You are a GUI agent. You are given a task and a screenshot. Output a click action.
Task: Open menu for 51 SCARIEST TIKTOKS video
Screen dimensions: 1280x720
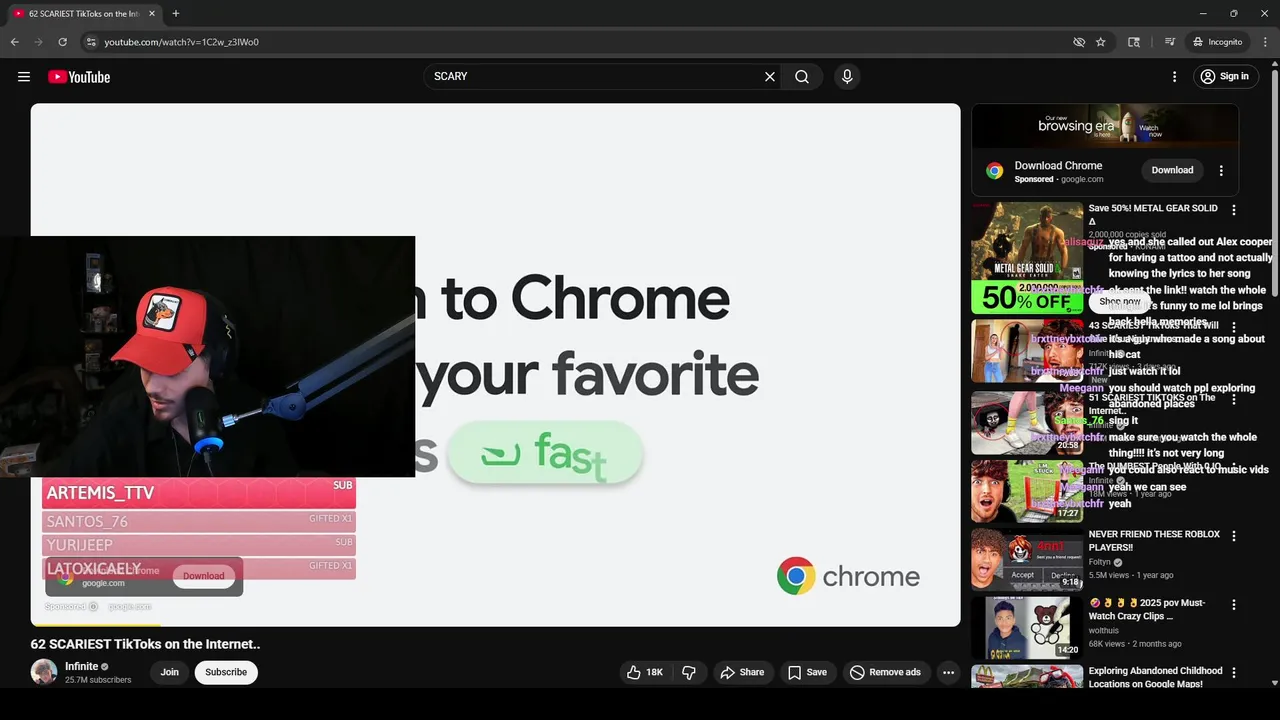tap(1234, 399)
